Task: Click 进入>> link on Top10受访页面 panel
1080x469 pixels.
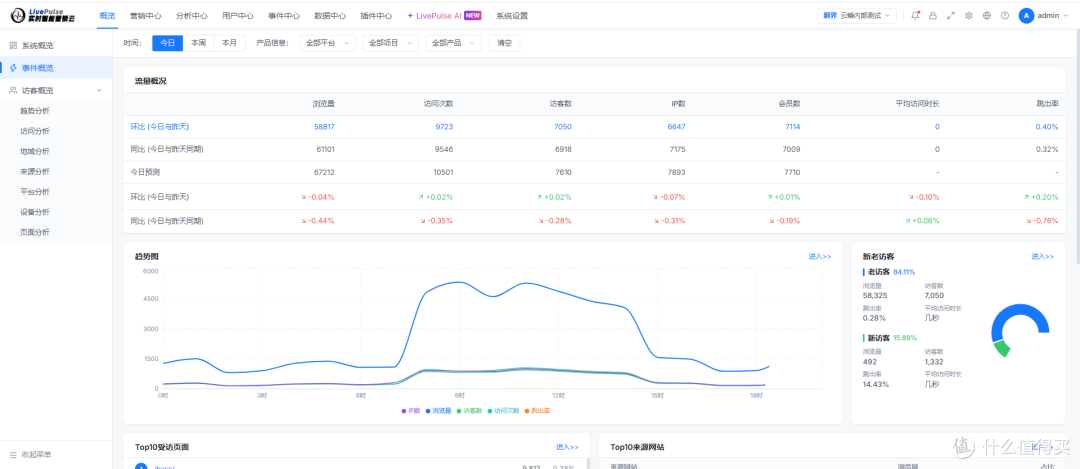Action: (x=568, y=447)
